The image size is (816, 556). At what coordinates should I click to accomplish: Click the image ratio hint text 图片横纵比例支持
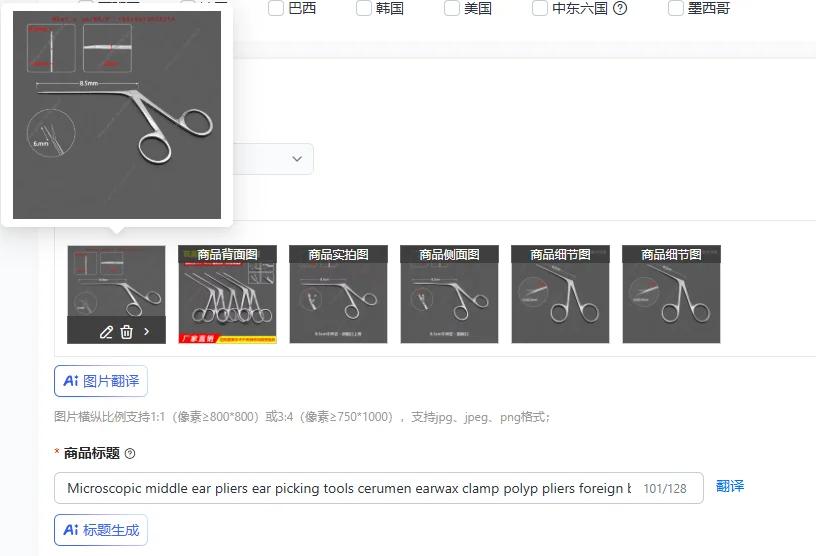tap(301, 417)
